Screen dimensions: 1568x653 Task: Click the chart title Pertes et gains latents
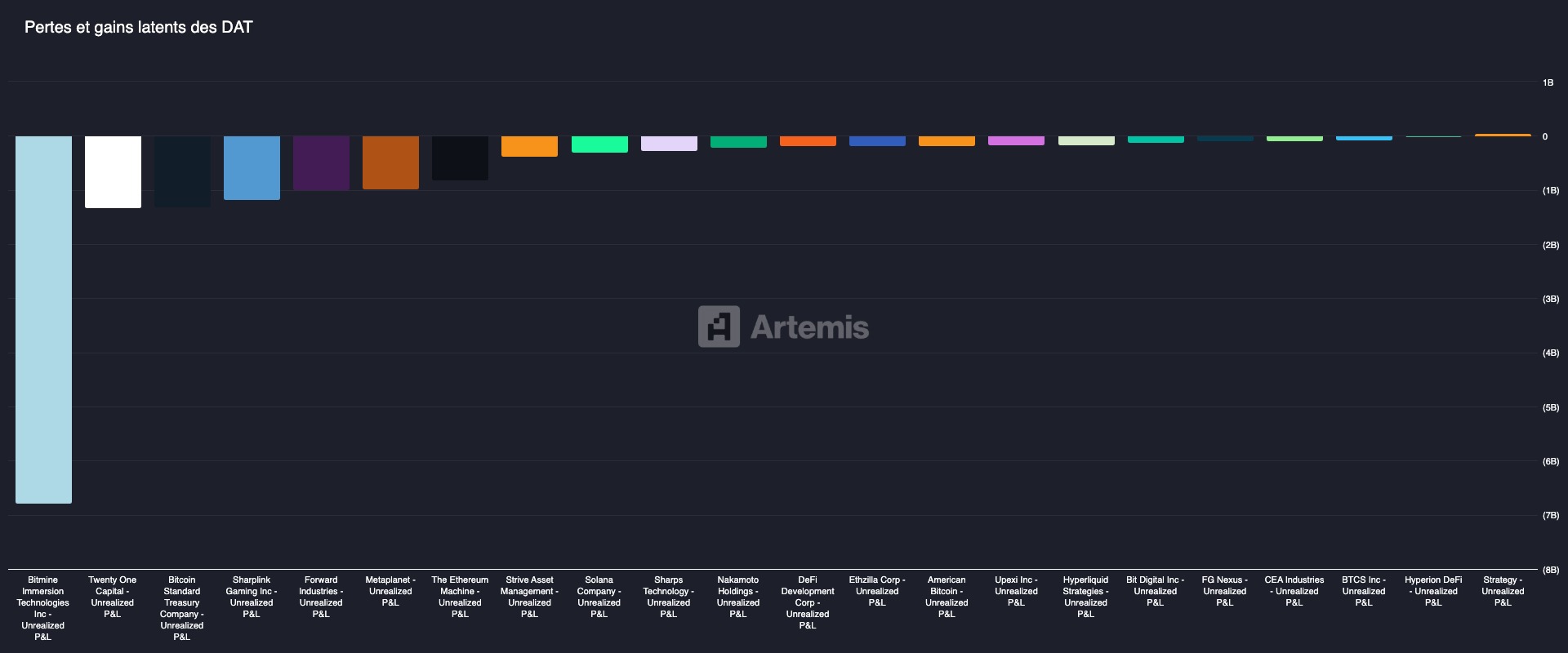pyautogui.click(x=138, y=27)
